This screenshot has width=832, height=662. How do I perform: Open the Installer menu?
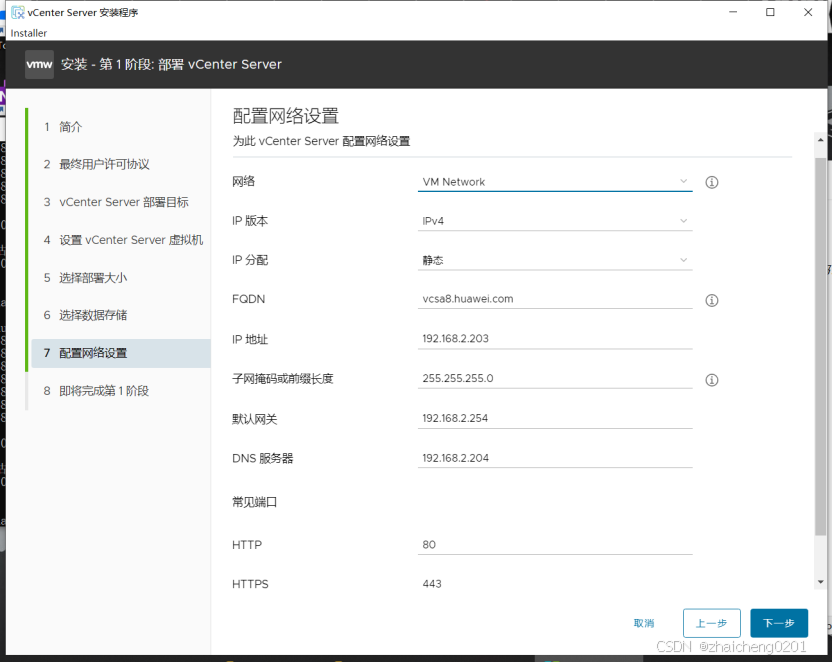coord(29,33)
